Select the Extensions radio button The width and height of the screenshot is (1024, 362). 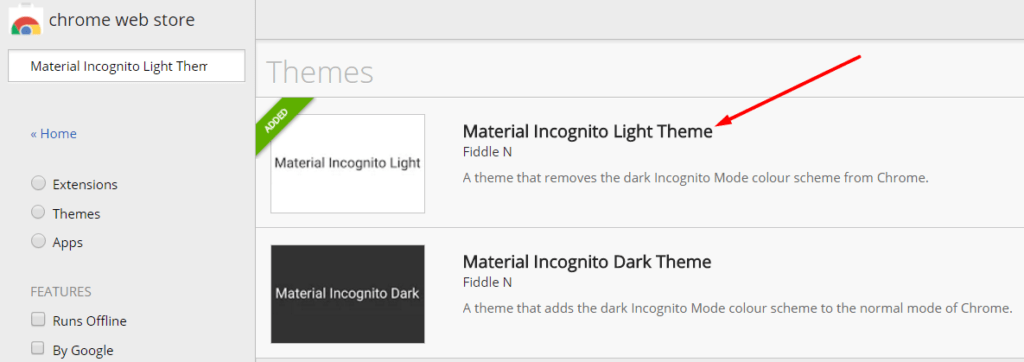click(x=39, y=184)
